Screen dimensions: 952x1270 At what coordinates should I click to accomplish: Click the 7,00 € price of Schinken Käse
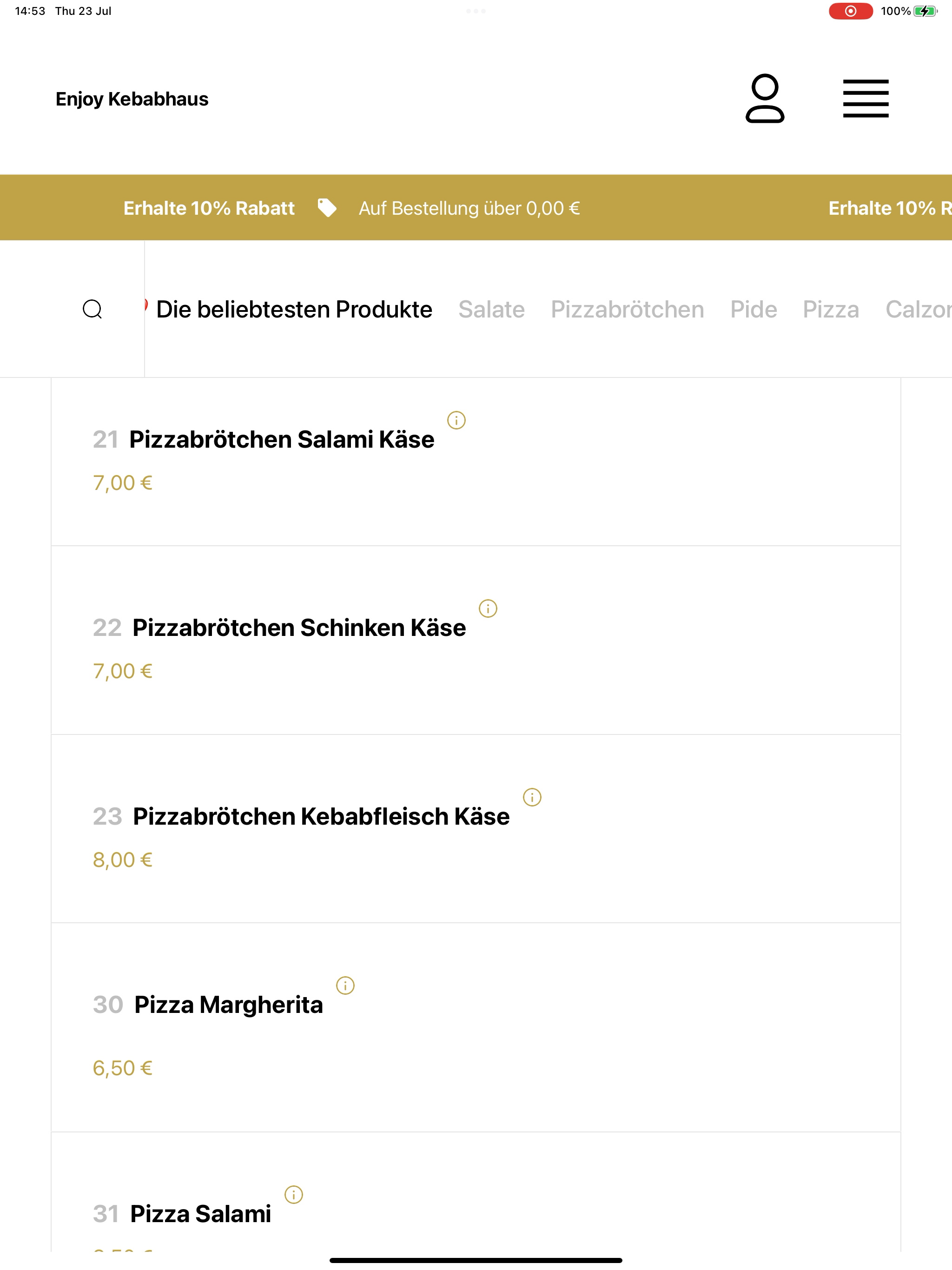pyautogui.click(x=122, y=671)
